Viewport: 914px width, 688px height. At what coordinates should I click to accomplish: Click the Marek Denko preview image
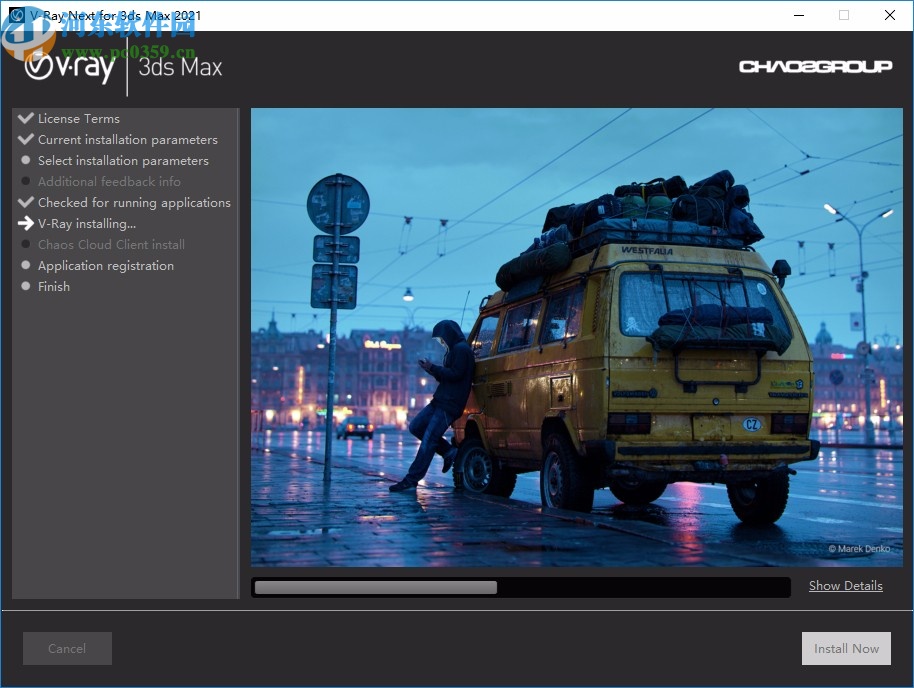(577, 338)
